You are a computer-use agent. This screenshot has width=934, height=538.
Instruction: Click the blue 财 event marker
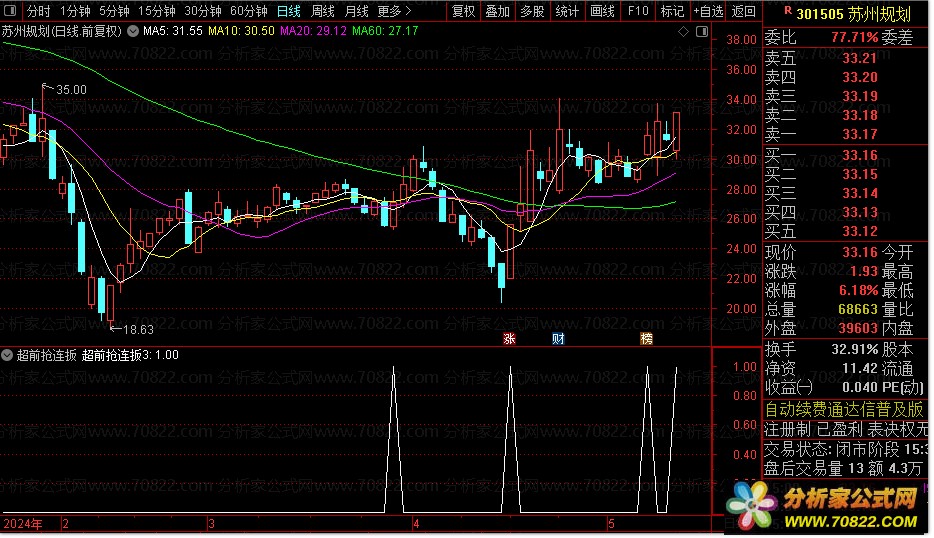(558, 338)
